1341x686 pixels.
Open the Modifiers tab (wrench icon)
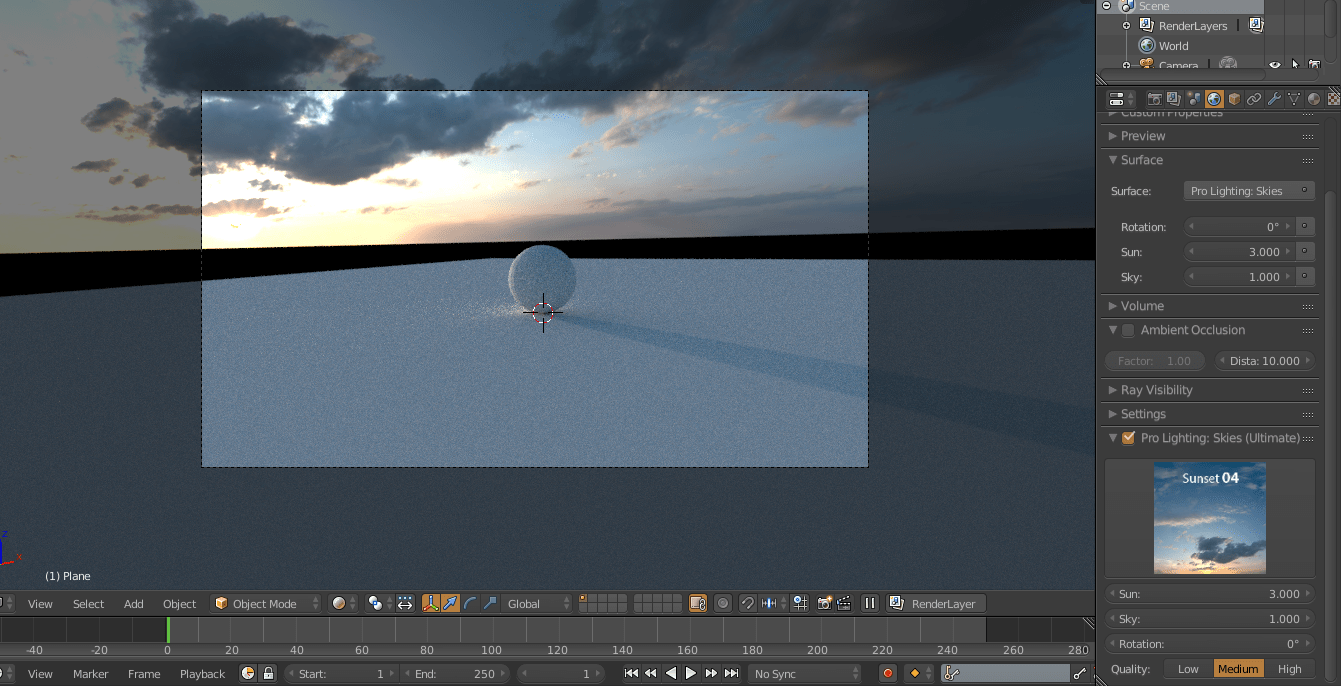click(x=1274, y=98)
